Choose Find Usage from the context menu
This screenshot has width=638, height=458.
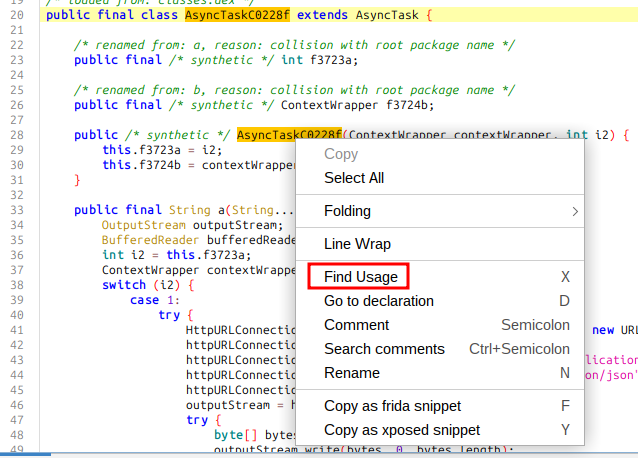point(361,277)
